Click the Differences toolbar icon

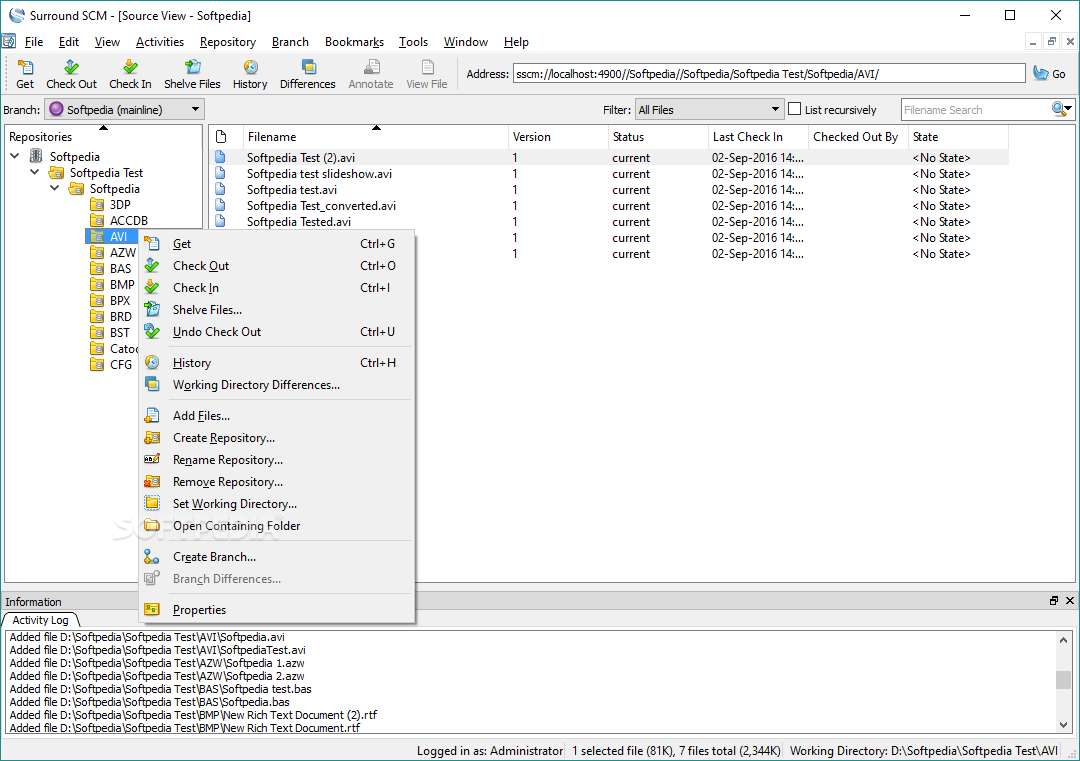[x=308, y=74]
